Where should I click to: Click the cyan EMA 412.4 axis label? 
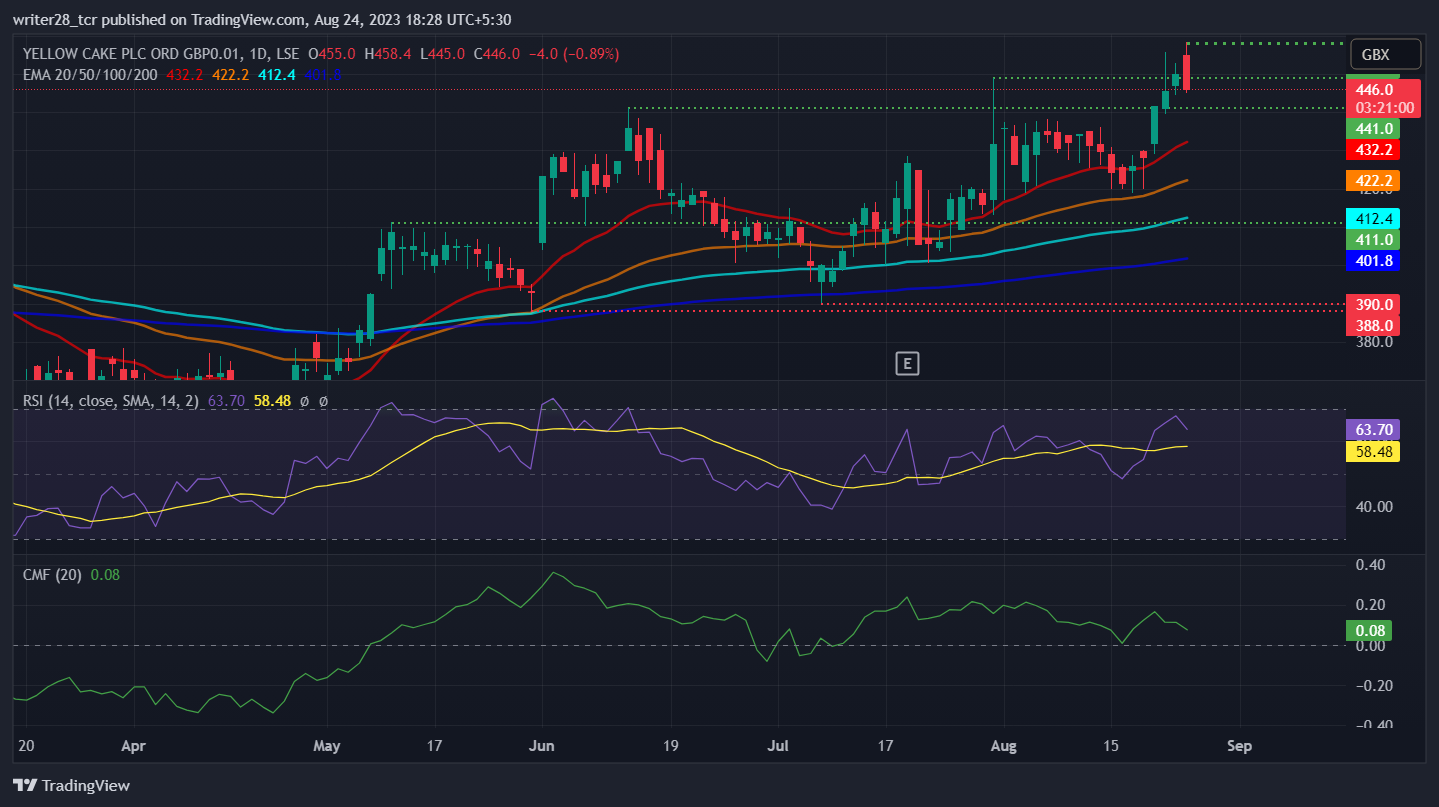1373,218
